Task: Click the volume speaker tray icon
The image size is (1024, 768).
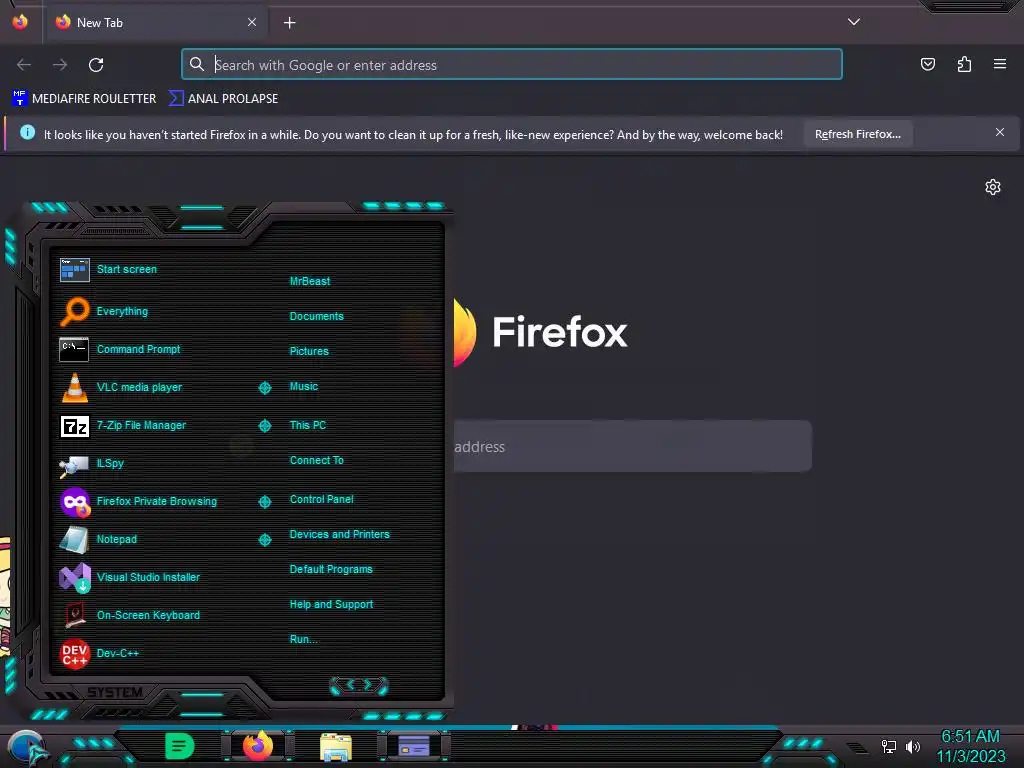Action: [x=913, y=746]
